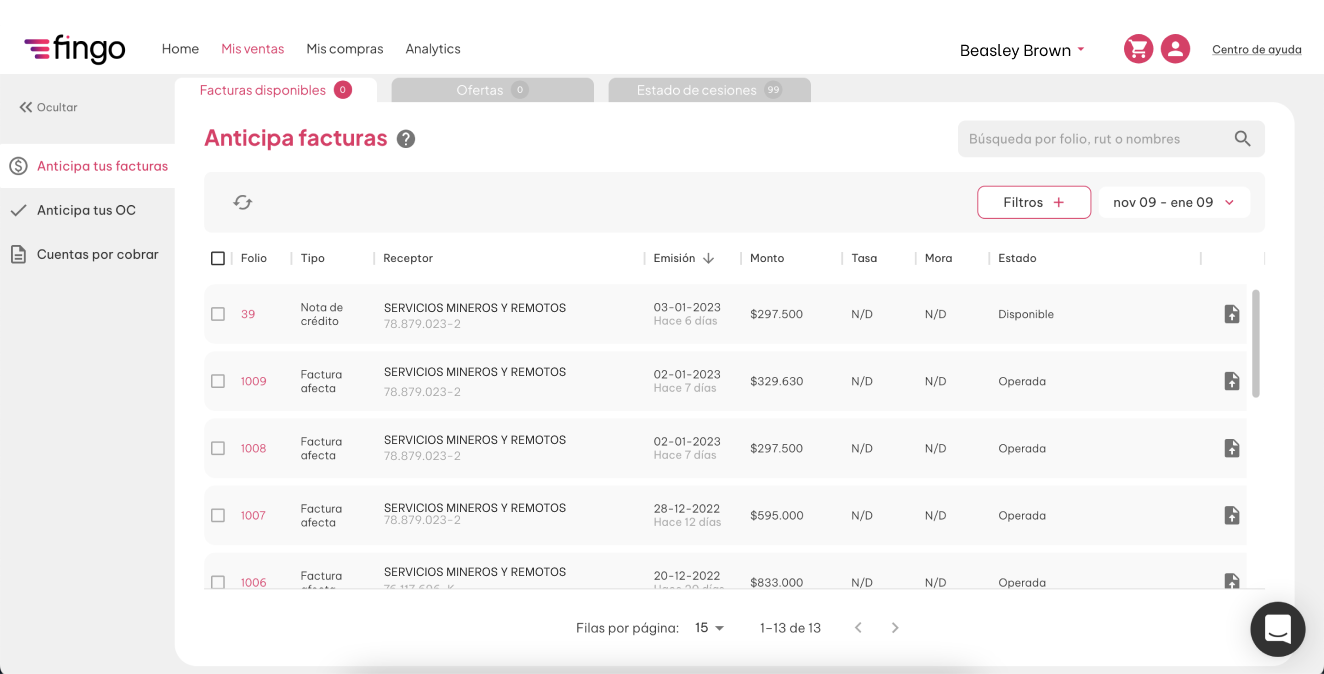Click the help question mark beside Anticipa facturas
The height and width of the screenshot is (674, 1324).
click(x=405, y=139)
